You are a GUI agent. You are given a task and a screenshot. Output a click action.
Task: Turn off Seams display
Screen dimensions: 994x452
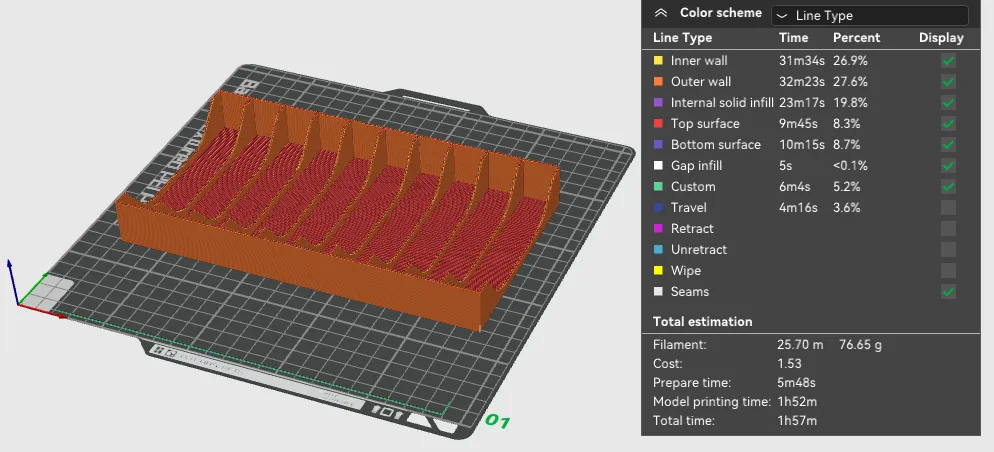(948, 292)
